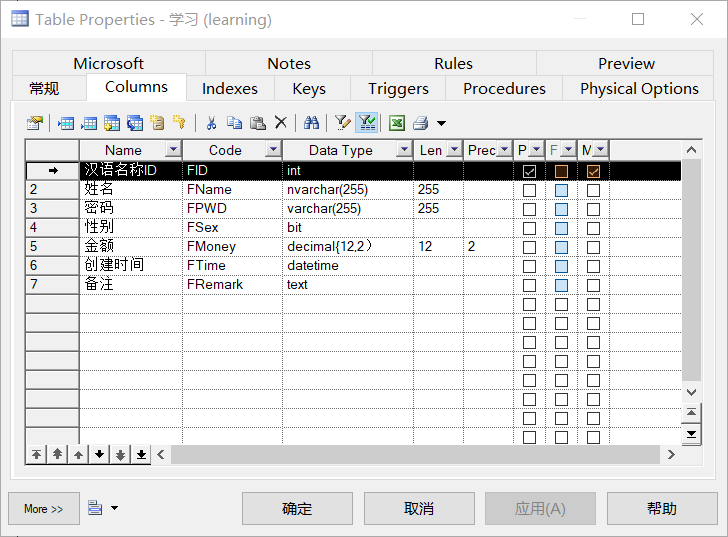
Task: Switch to the Triggers tab
Action: (x=398, y=88)
